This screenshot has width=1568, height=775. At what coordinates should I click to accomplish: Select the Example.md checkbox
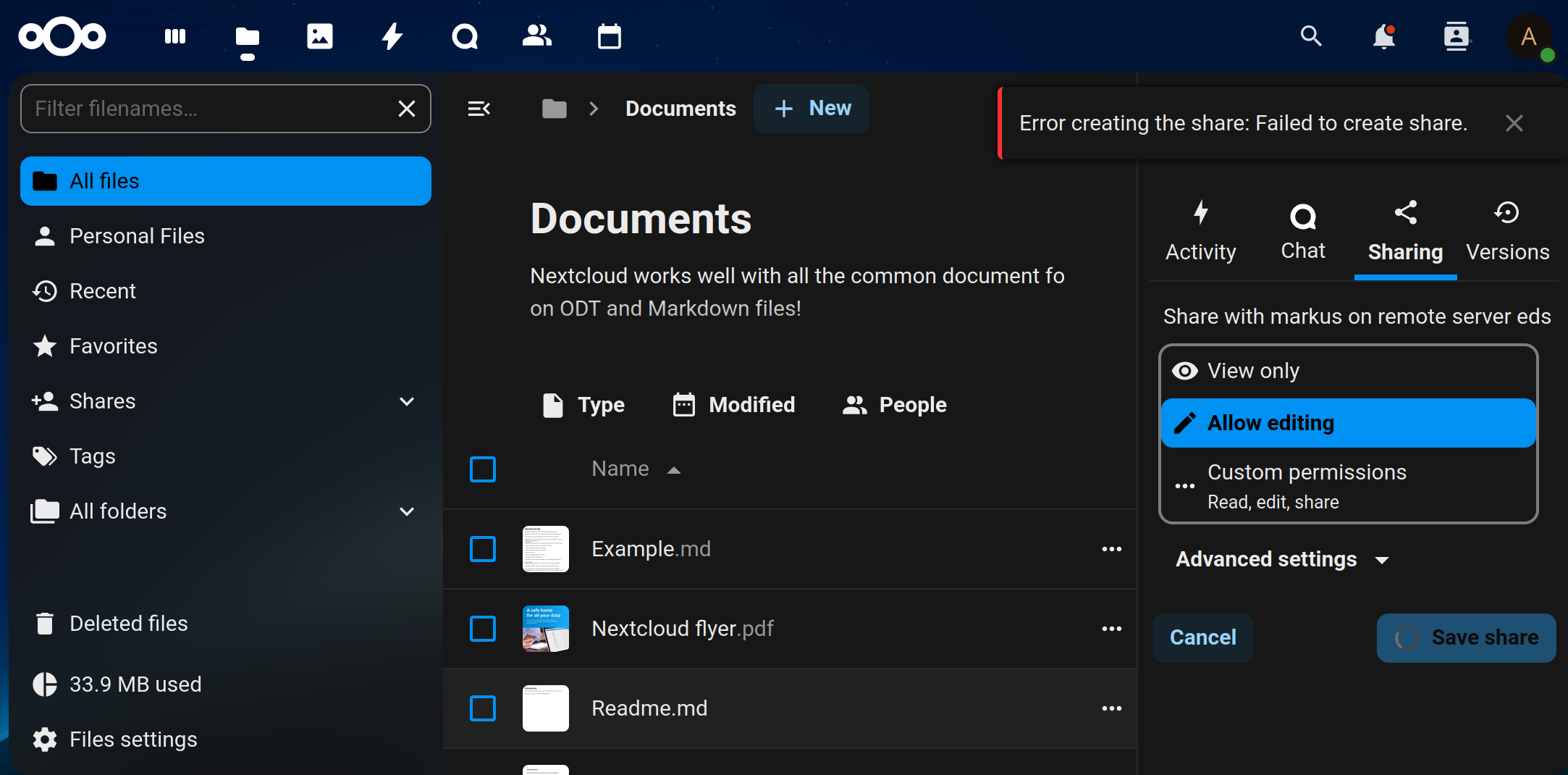[483, 549]
